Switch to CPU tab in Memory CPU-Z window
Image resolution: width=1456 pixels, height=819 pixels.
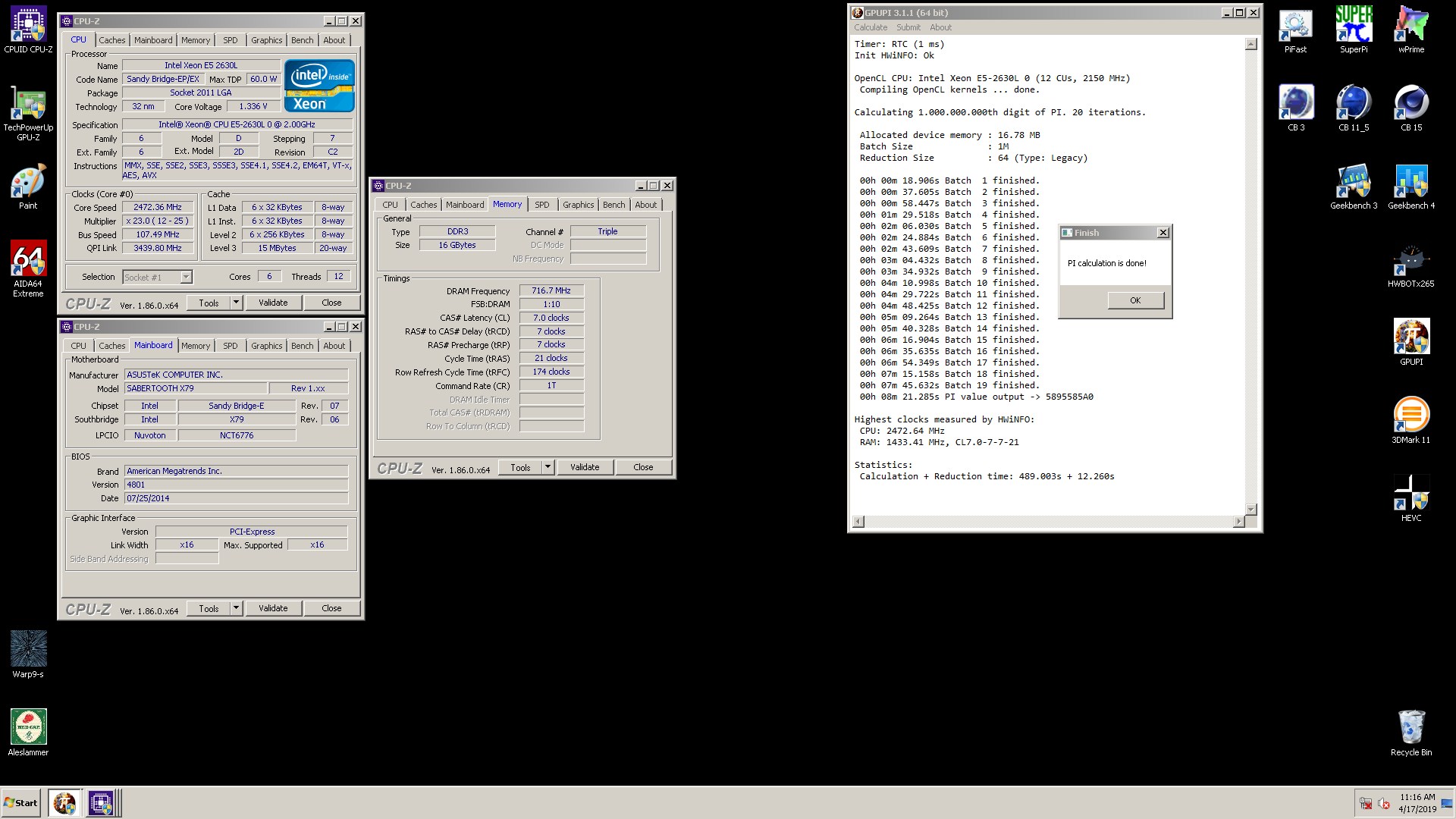[390, 205]
